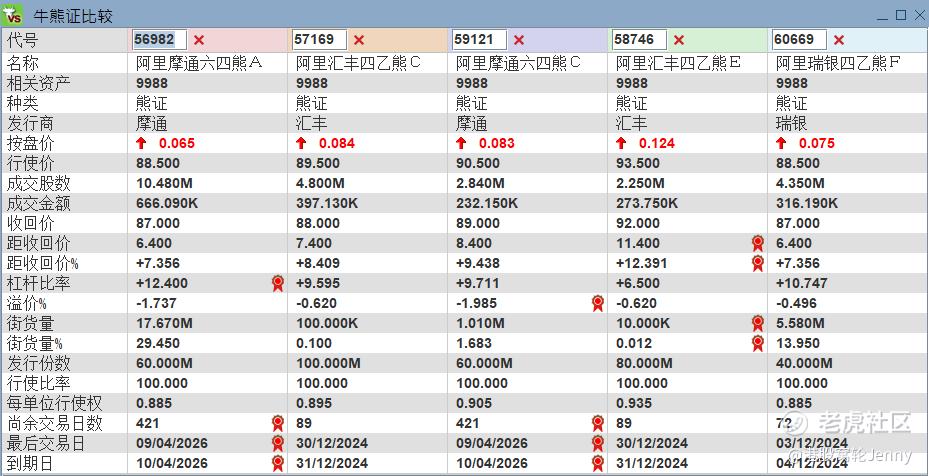This screenshot has height=476, width=929.
Task: Click outstanding quantity 17.670M
Action: 164,323
